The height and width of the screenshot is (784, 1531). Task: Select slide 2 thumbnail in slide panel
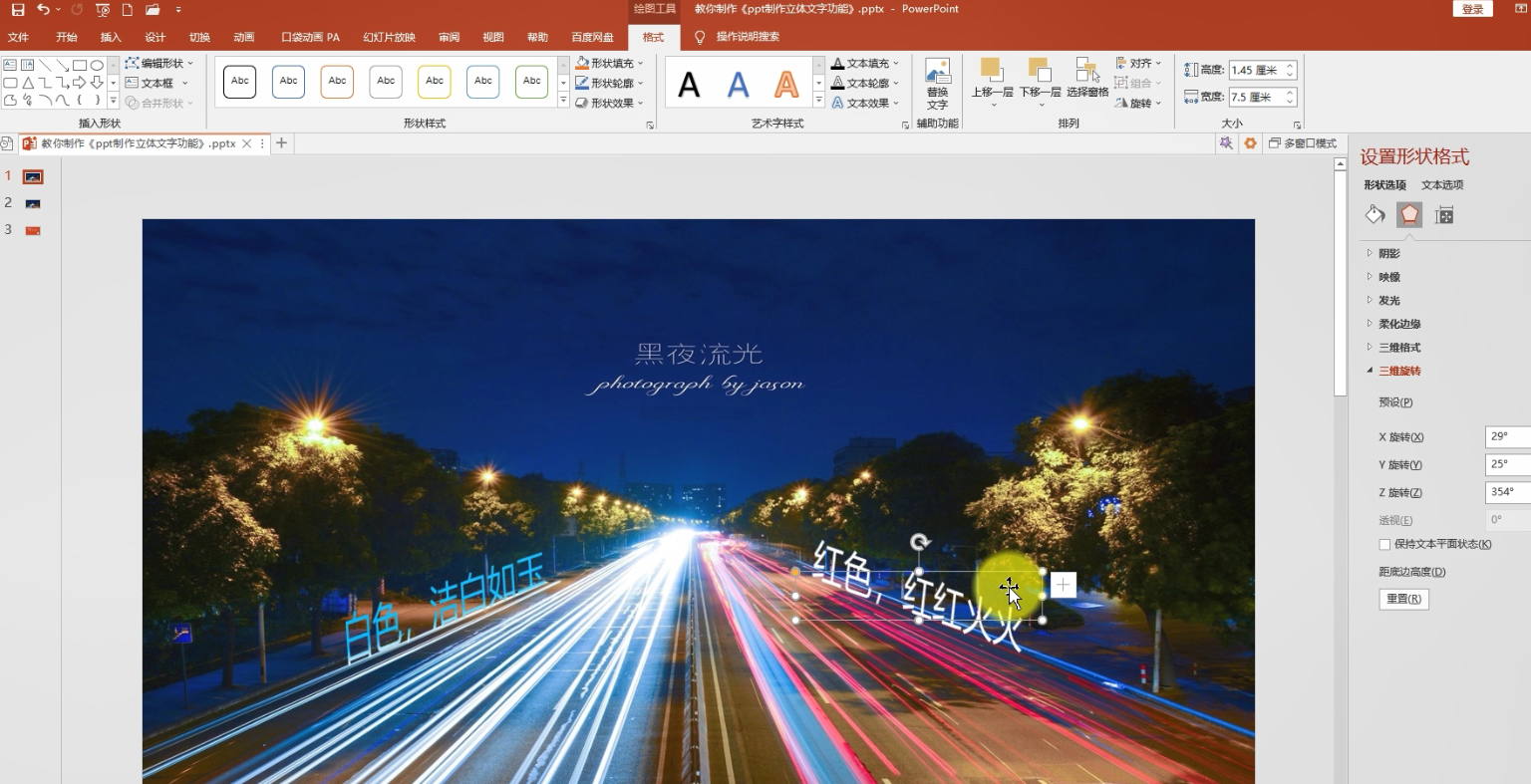pyautogui.click(x=33, y=203)
